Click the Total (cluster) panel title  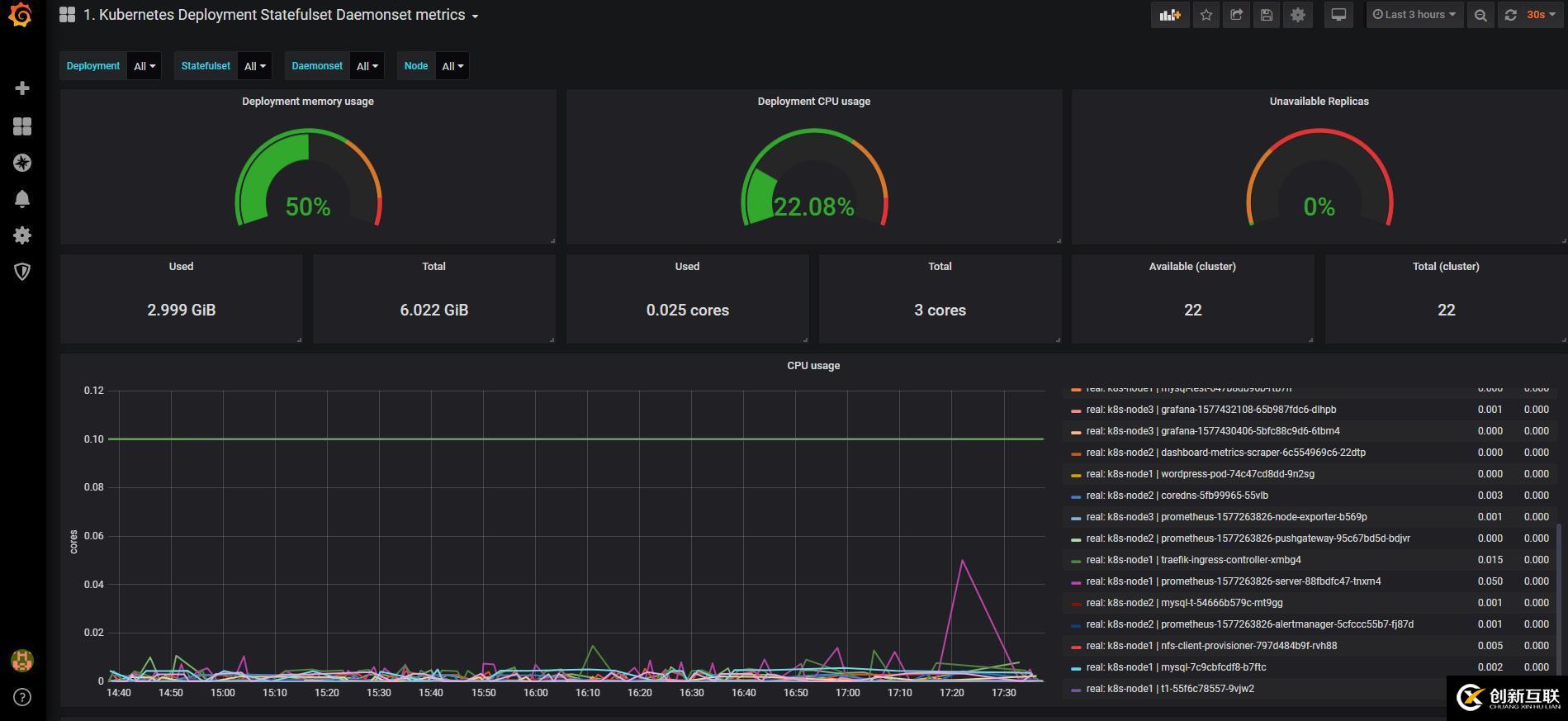point(1446,266)
